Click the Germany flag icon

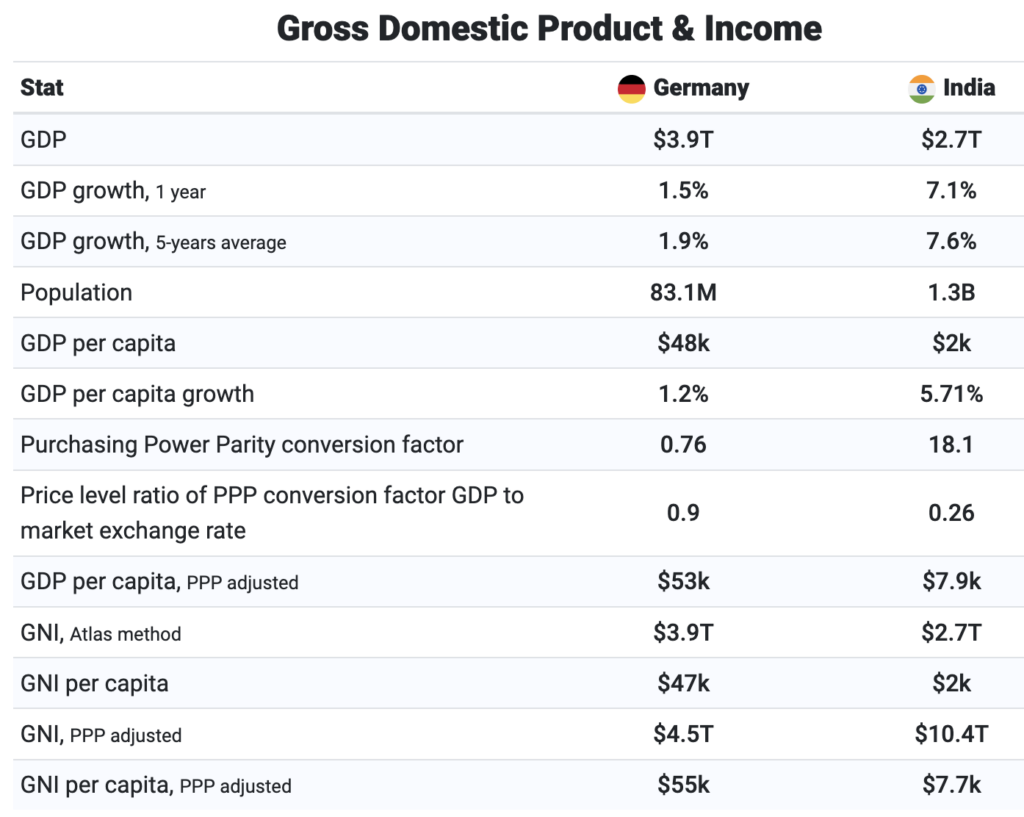[631, 88]
